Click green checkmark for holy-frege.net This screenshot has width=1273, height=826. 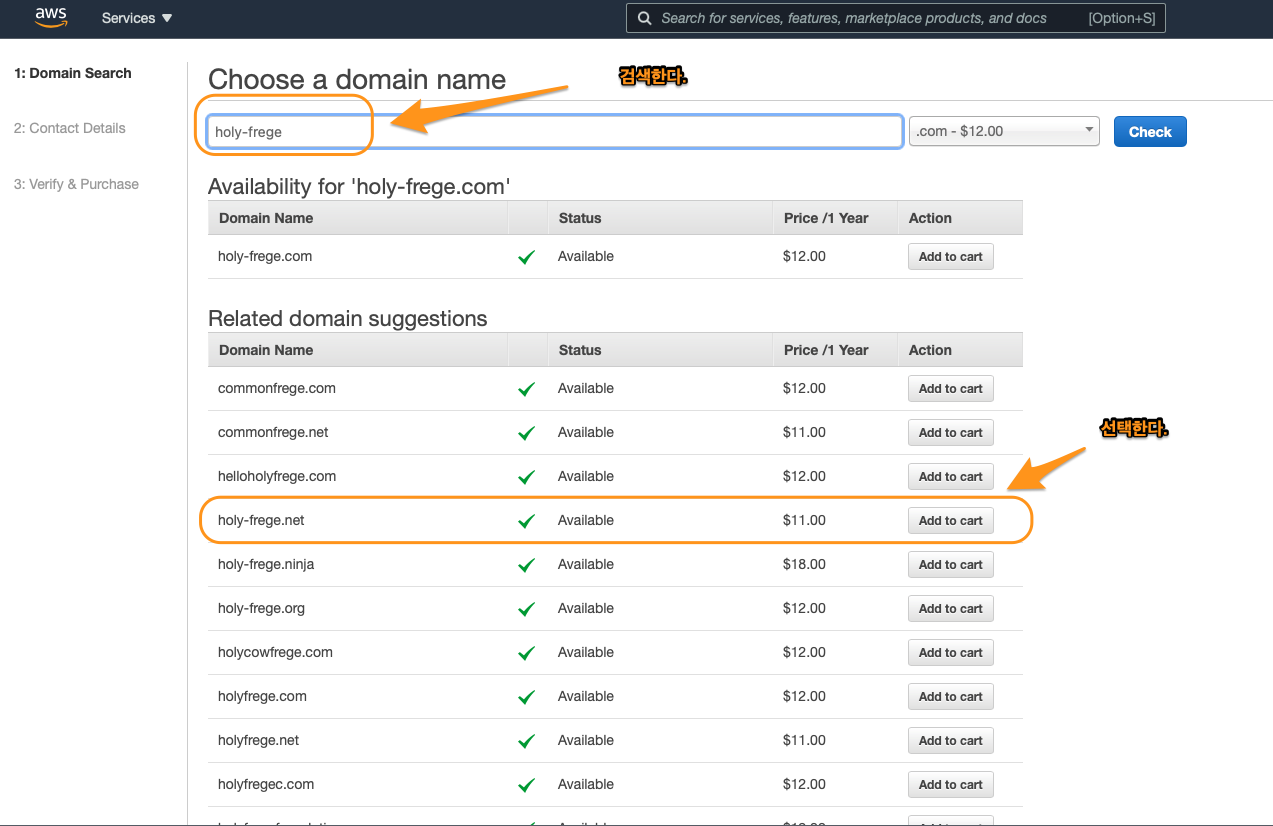(527, 521)
